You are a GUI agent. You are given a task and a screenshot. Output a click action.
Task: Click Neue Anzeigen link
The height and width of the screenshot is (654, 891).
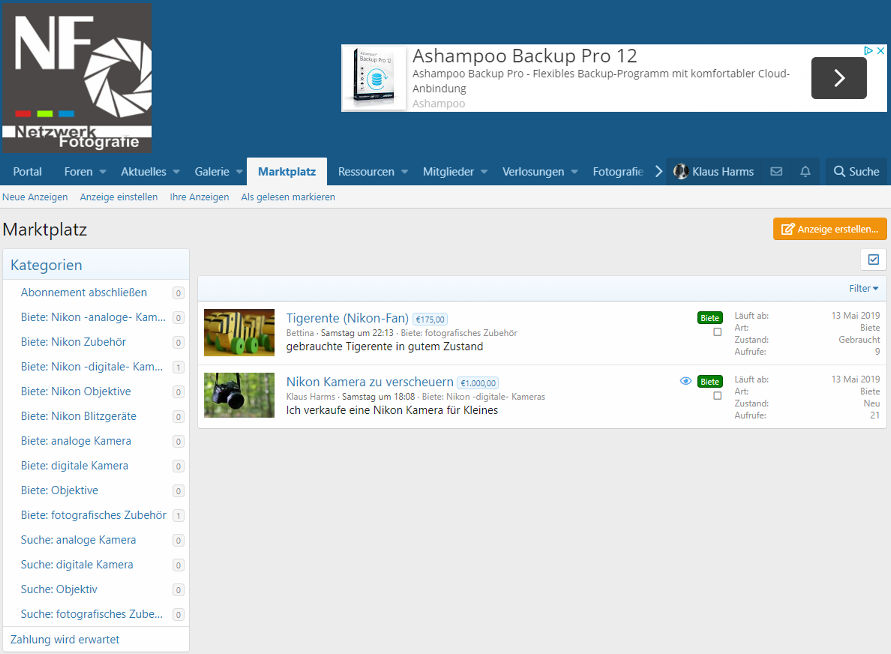pyautogui.click(x=35, y=197)
